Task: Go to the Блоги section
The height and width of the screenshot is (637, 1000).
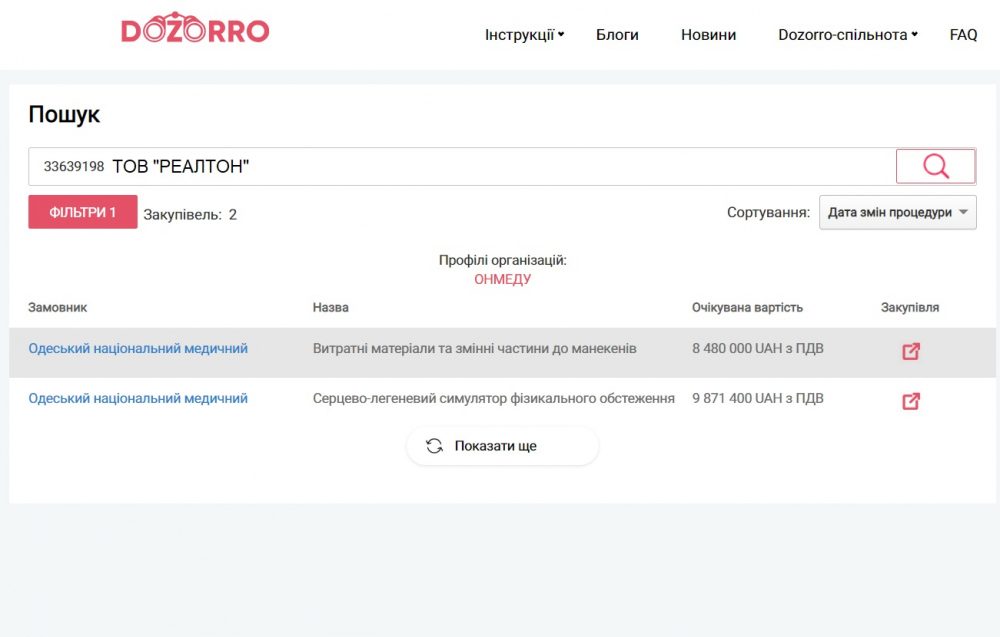Action: pyautogui.click(x=617, y=35)
